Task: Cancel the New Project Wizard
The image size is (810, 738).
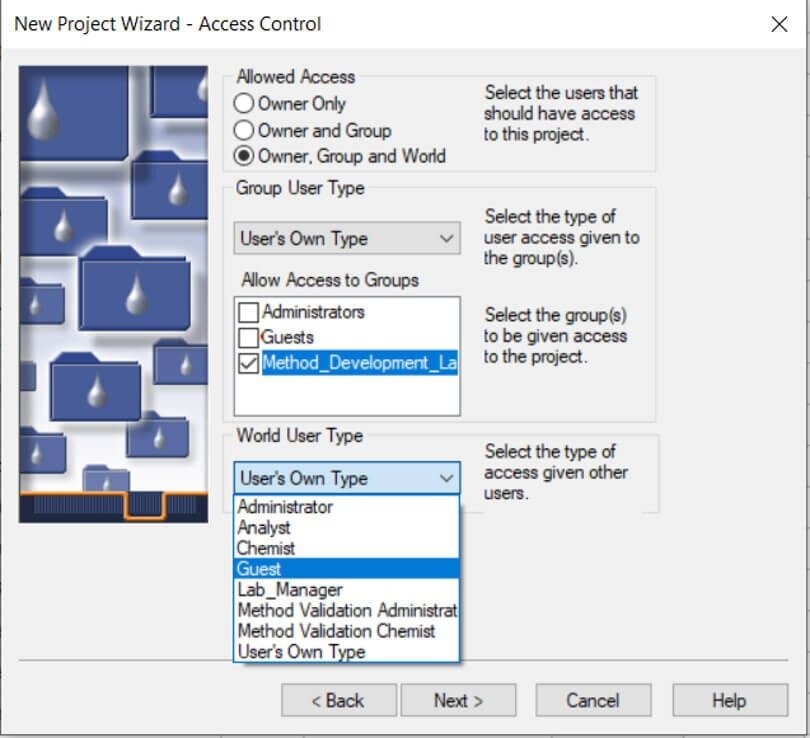Action: pos(593,700)
